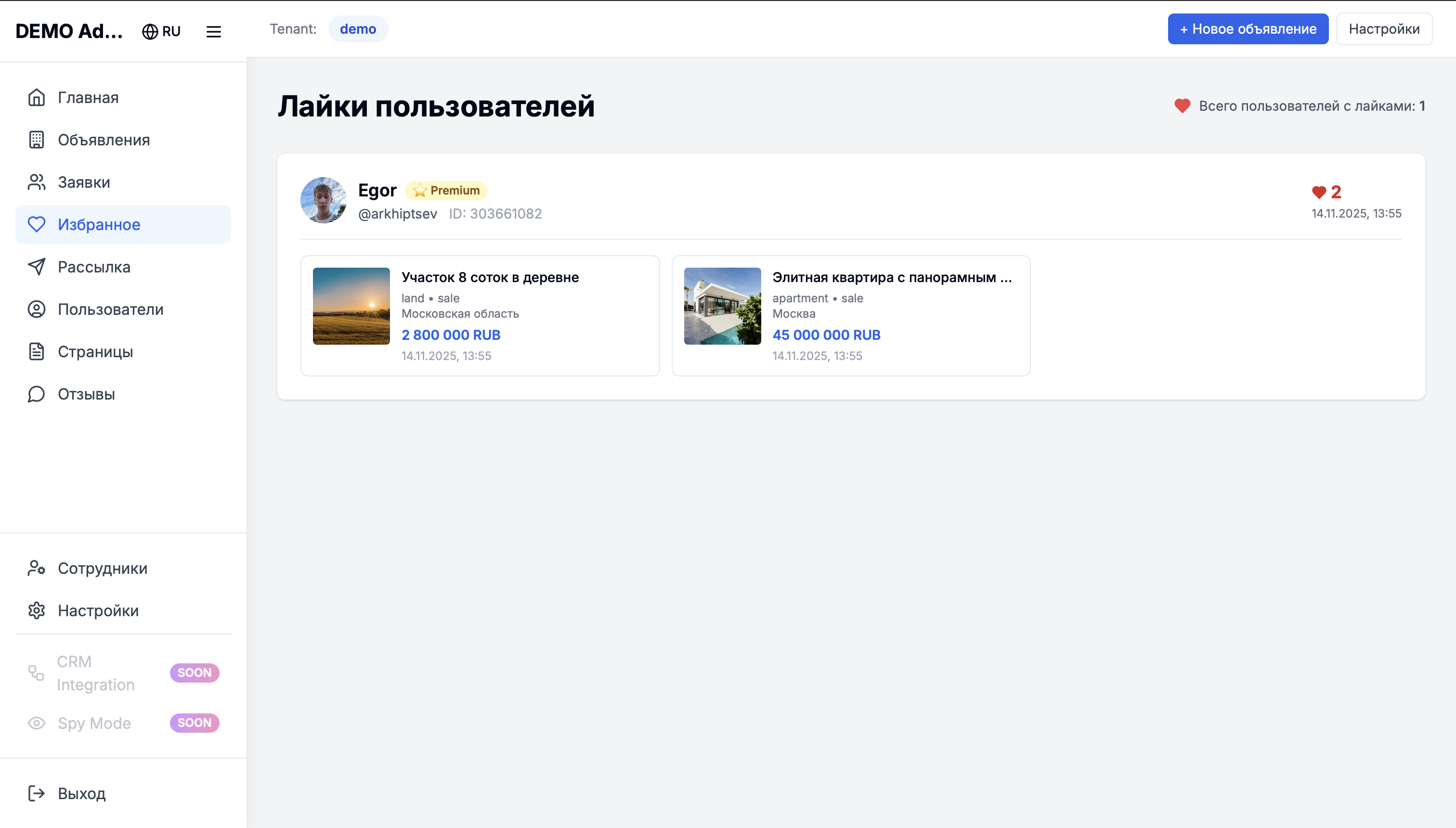Screen dimensions: 1456x828
Task: Click the speech bubble Отзывы icon
Action: point(37,394)
